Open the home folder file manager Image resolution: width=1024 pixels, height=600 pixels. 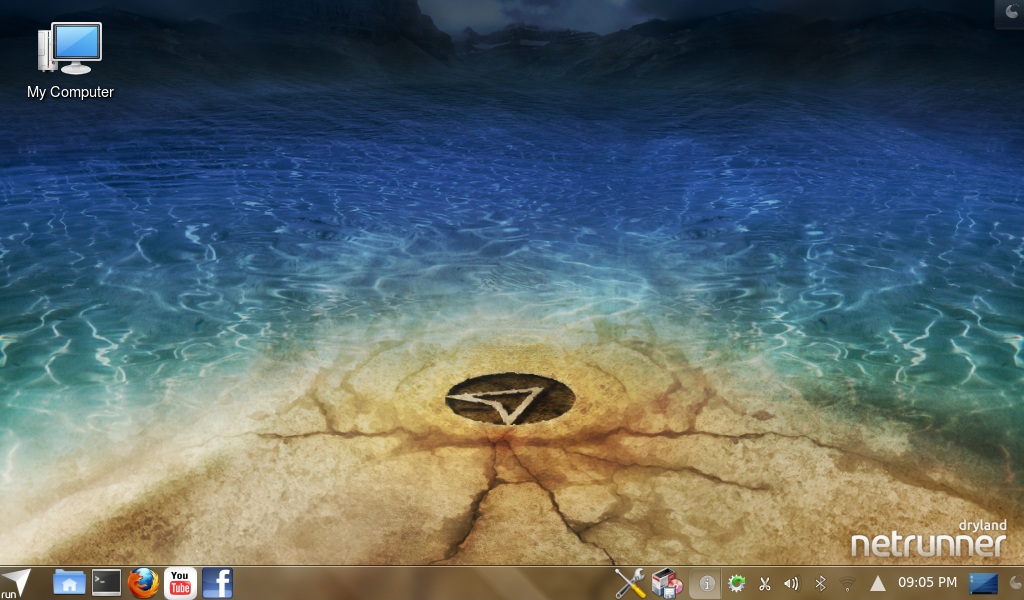pos(69,582)
